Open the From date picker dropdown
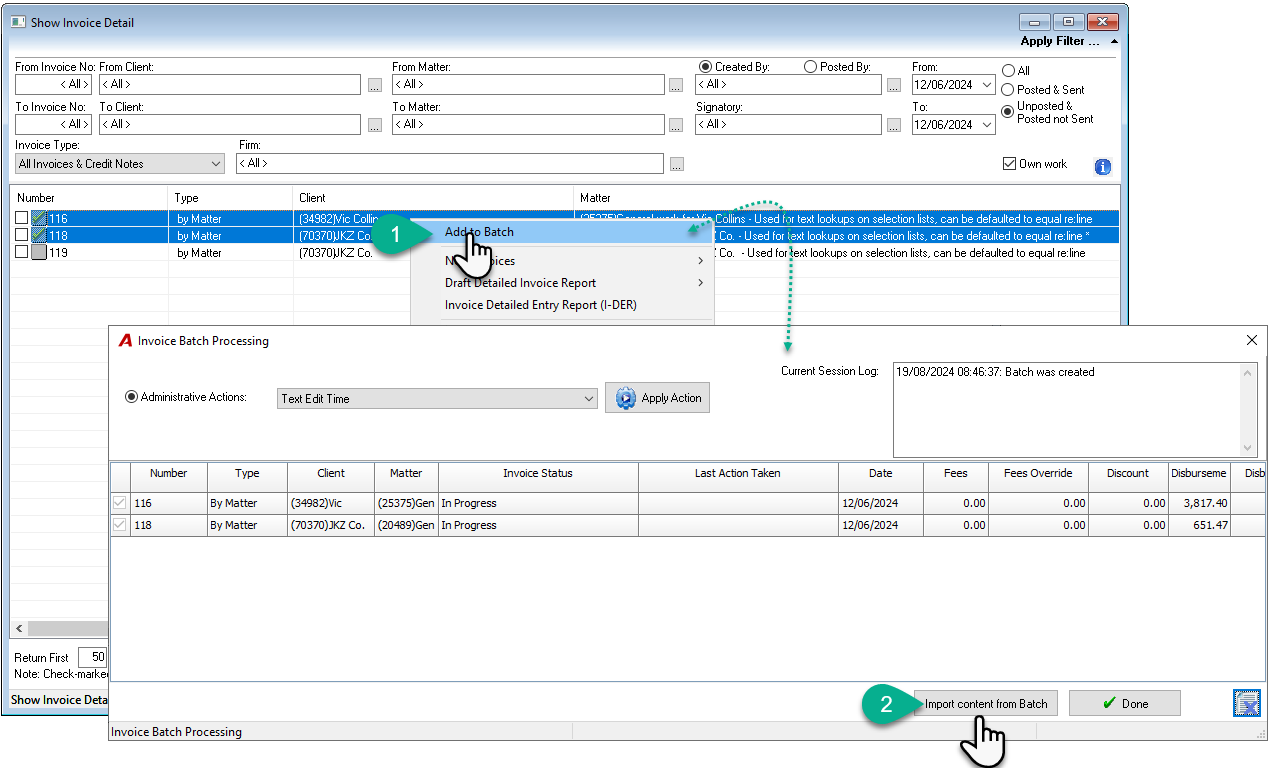Image resolution: width=1268 pixels, height=768 pixels. point(986,85)
